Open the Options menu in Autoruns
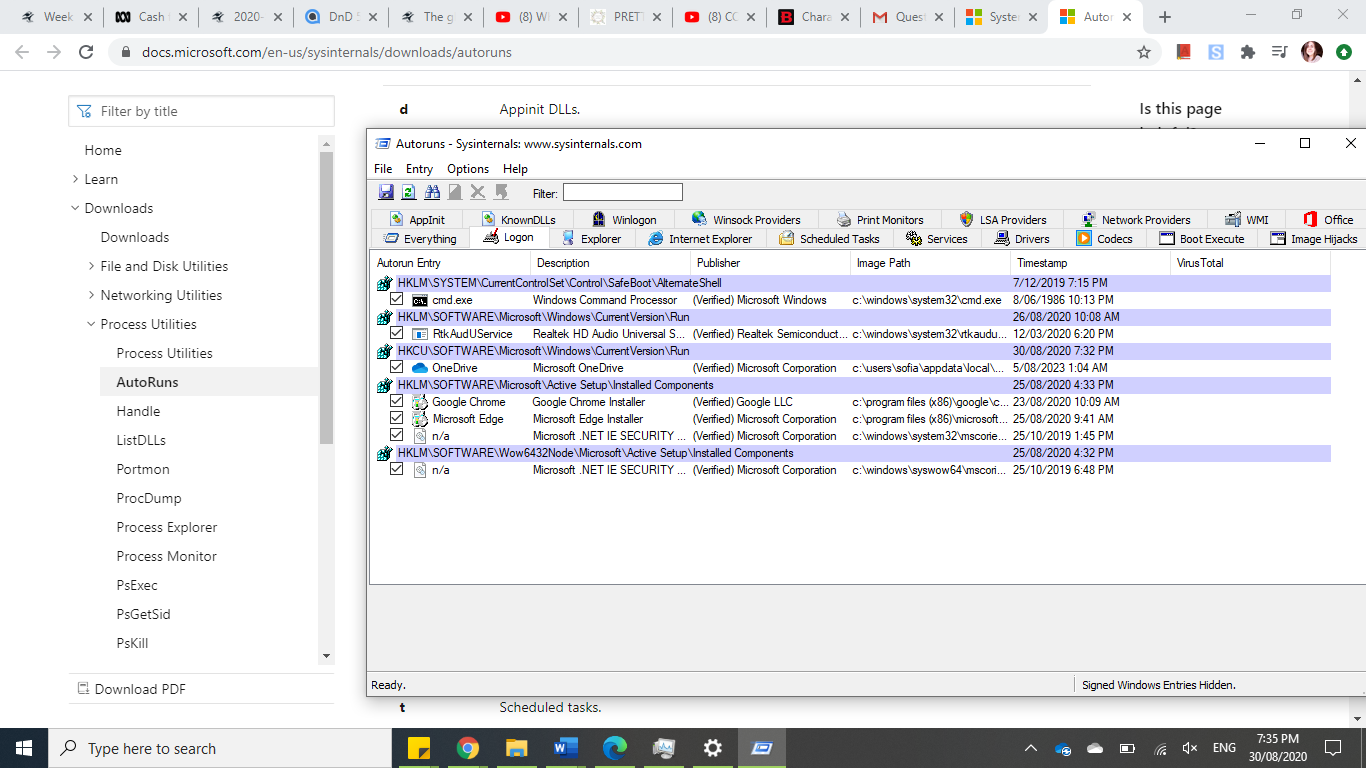This screenshot has height=768, width=1366. [467, 169]
